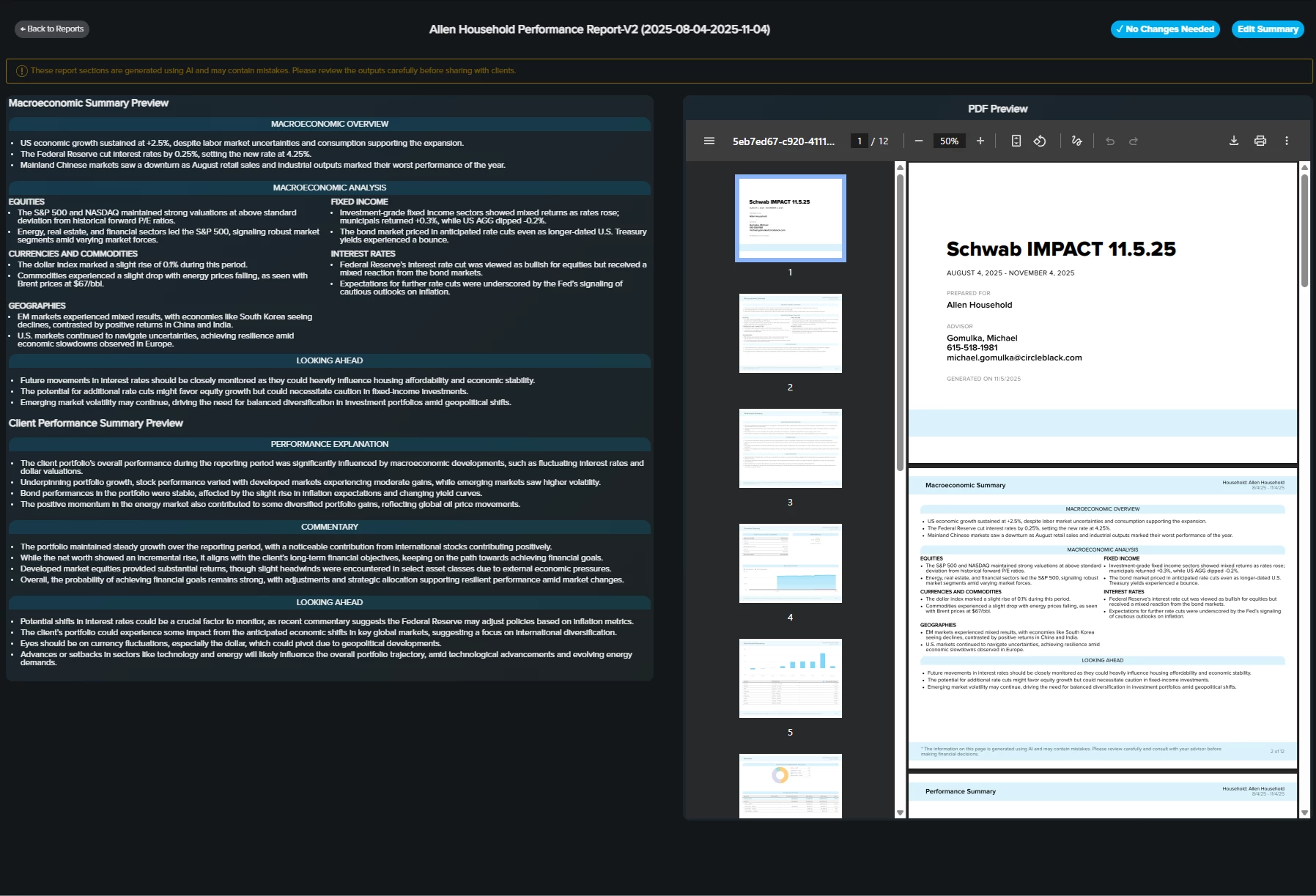Click the redo icon in PDF toolbar
This screenshot has height=896, width=1316.
pyautogui.click(x=1134, y=141)
